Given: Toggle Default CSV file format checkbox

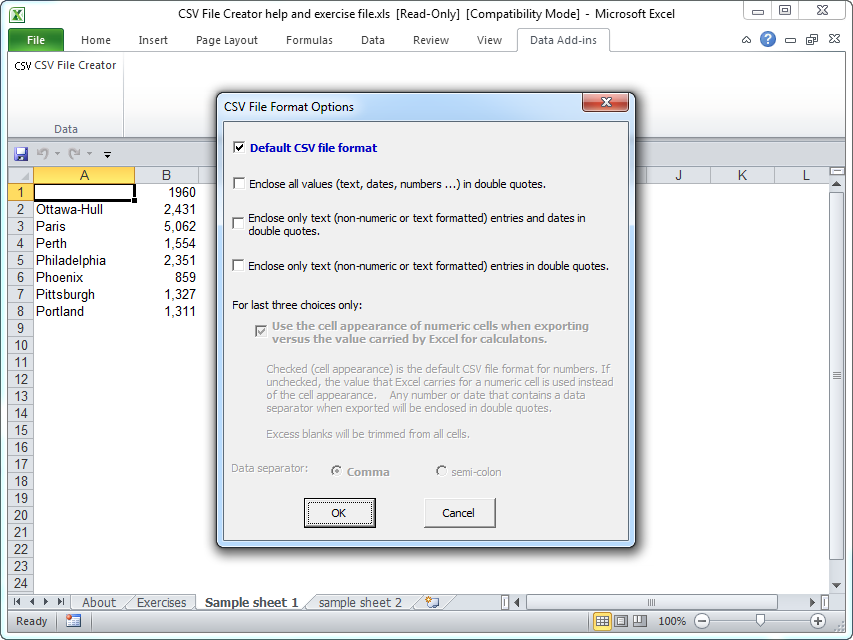Looking at the screenshot, I should (239, 147).
